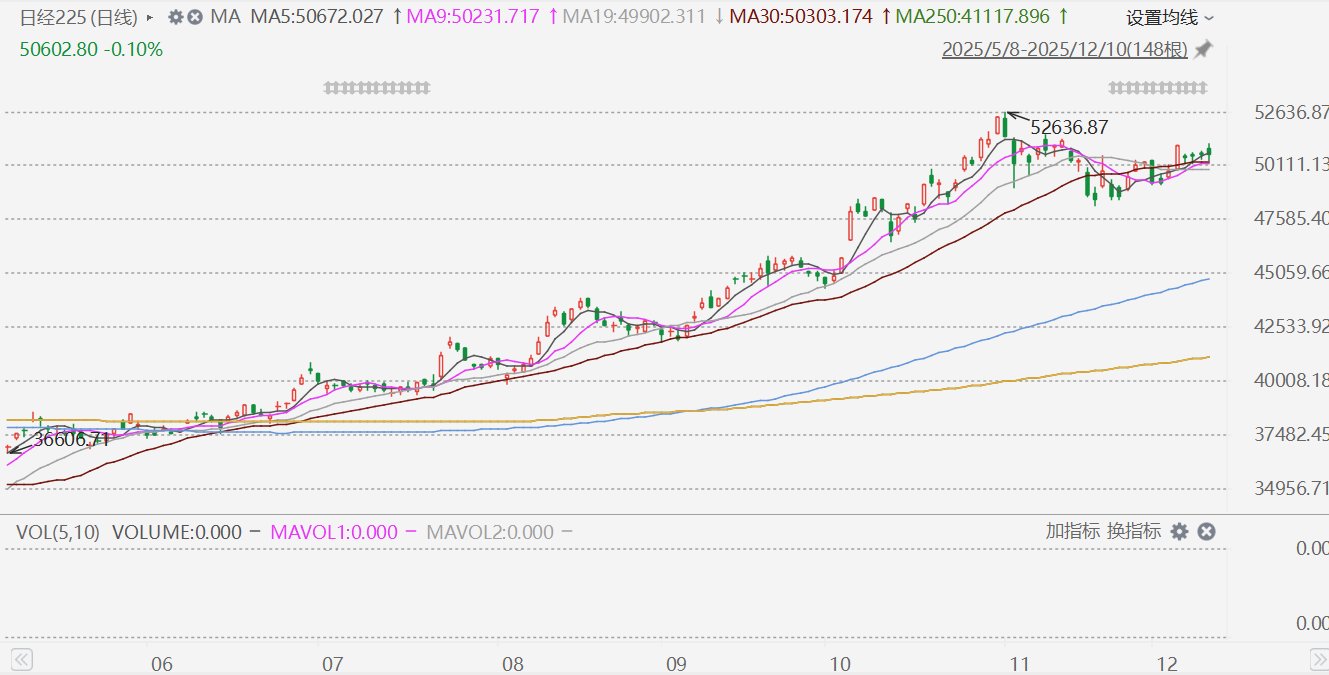Select the dark red MA30 label
The width and height of the screenshot is (1329, 675).
801,17
